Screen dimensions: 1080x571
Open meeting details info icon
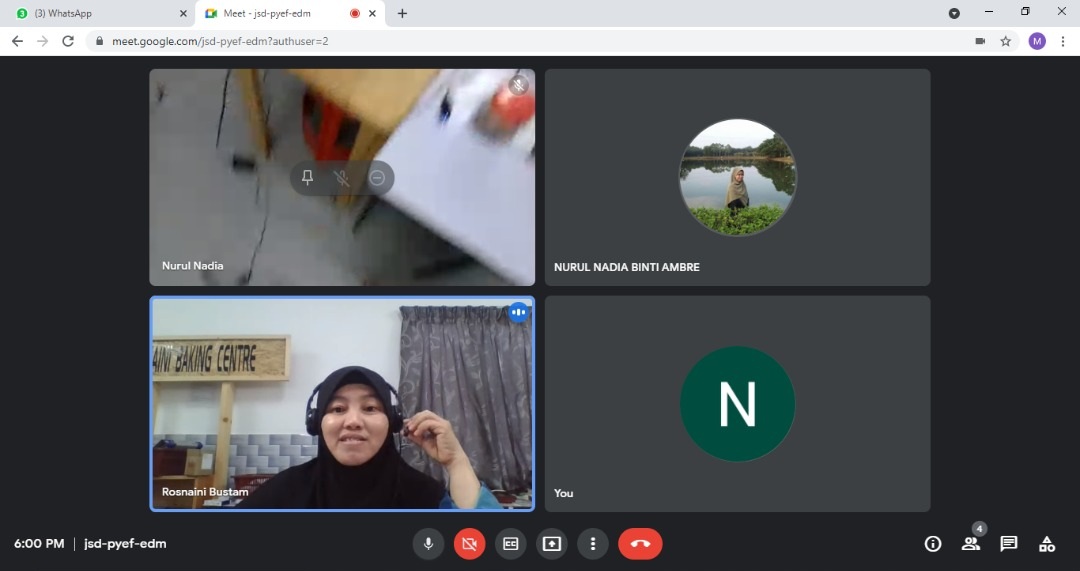coord(932,544)
